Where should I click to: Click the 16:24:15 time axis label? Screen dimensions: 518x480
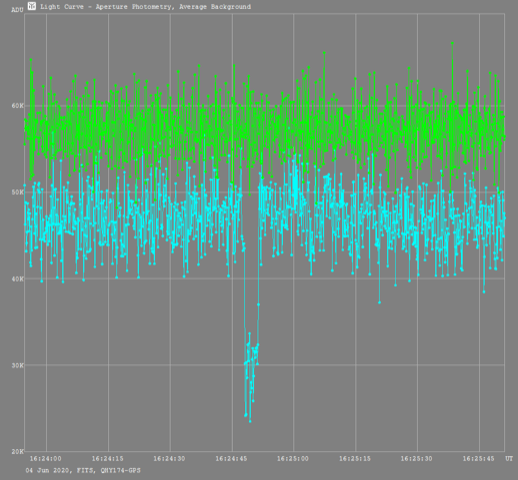click(107, 459)
